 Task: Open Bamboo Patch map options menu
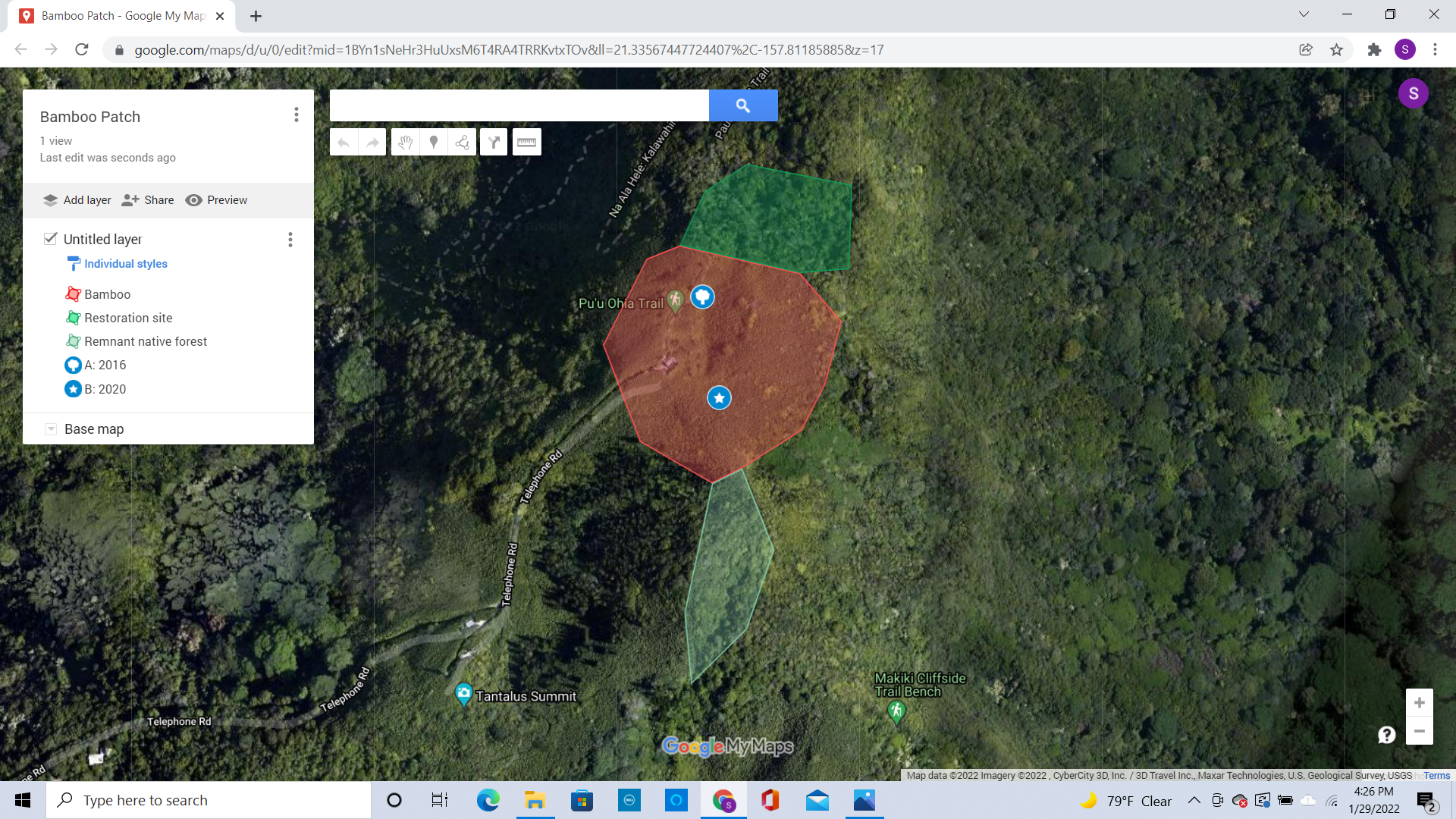[296, 115]
